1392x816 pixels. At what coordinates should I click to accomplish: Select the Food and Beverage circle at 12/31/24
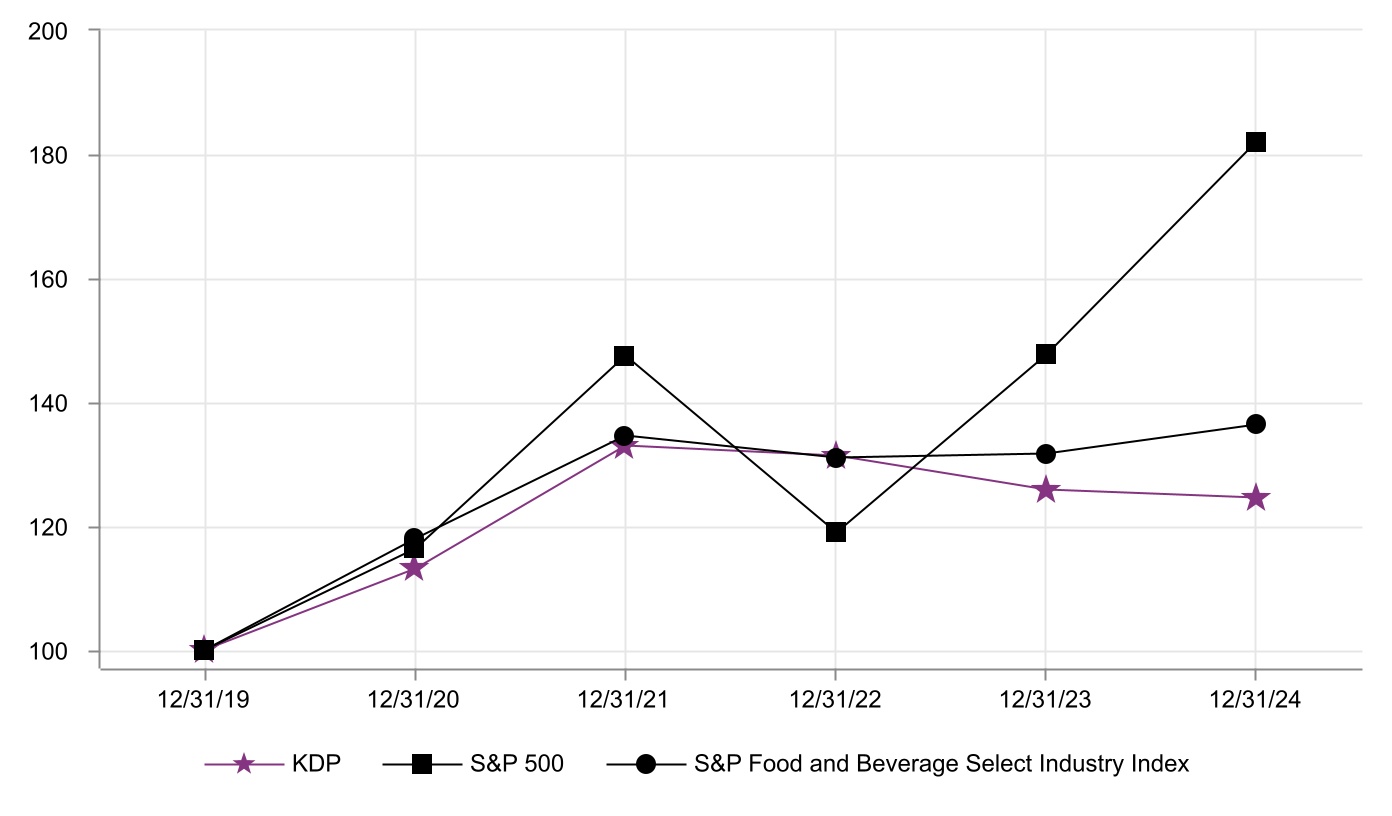click(x=1256, y=424)
